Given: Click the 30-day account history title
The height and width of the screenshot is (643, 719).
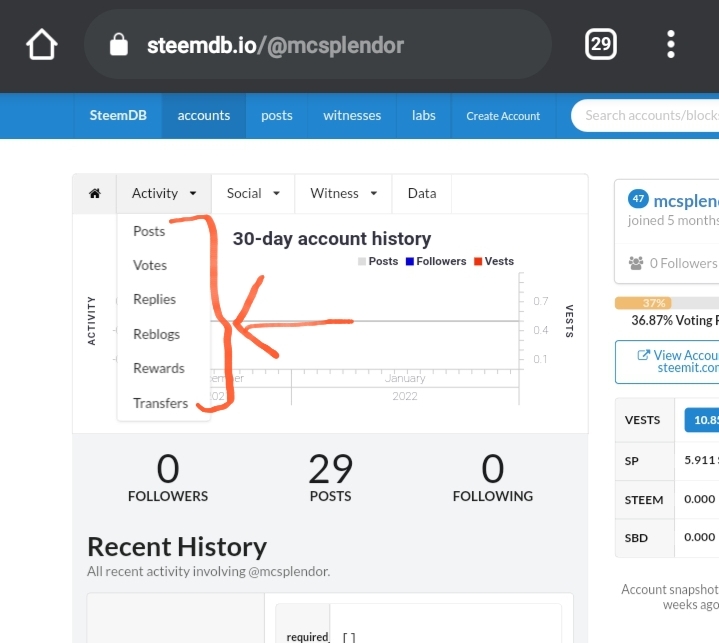Looking at the screenshot, I should click(332, 238).
